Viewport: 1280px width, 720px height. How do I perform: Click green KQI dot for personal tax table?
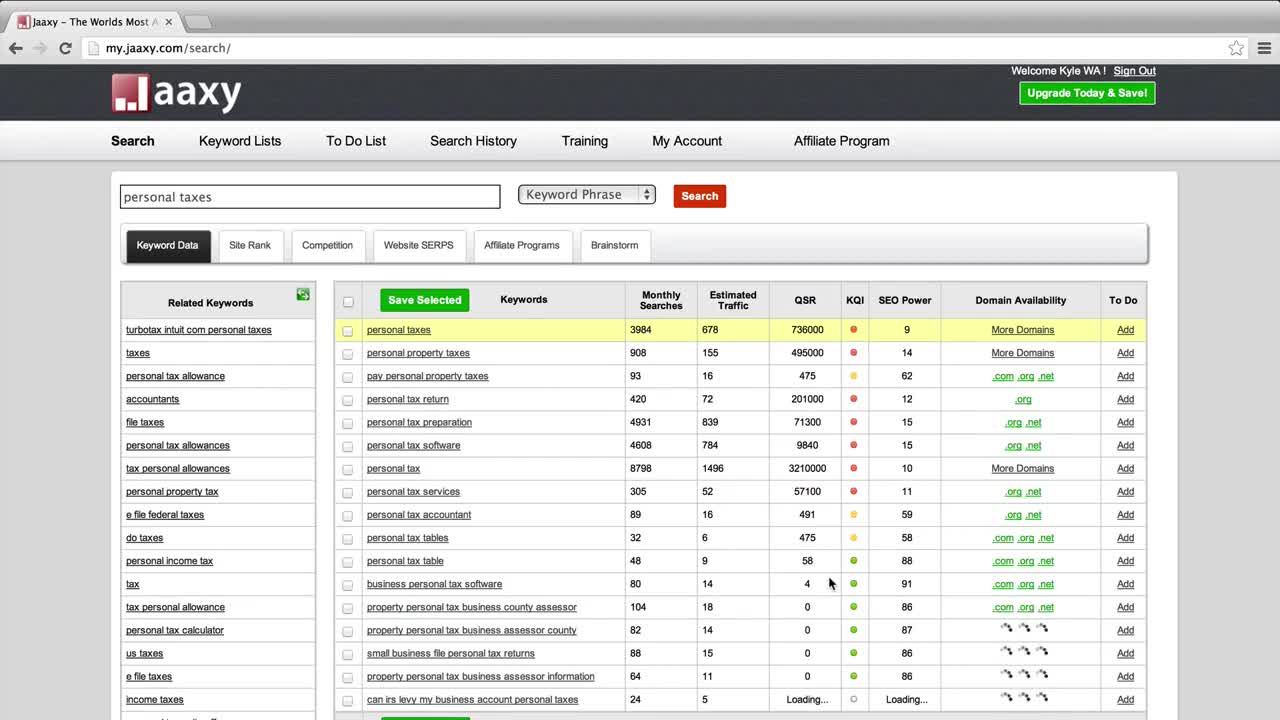click(x=853, y=561)
